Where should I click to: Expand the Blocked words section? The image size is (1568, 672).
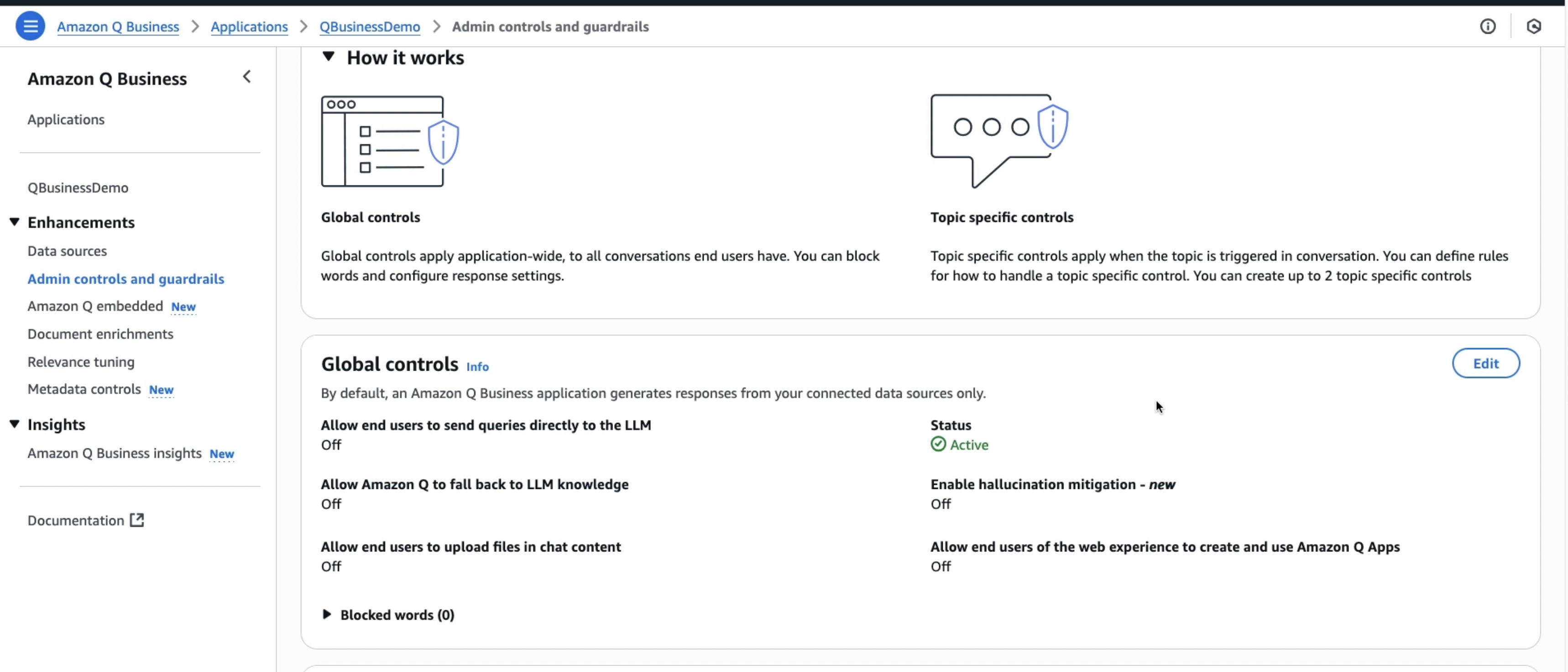pyautogui.click(x=327, y=614)
